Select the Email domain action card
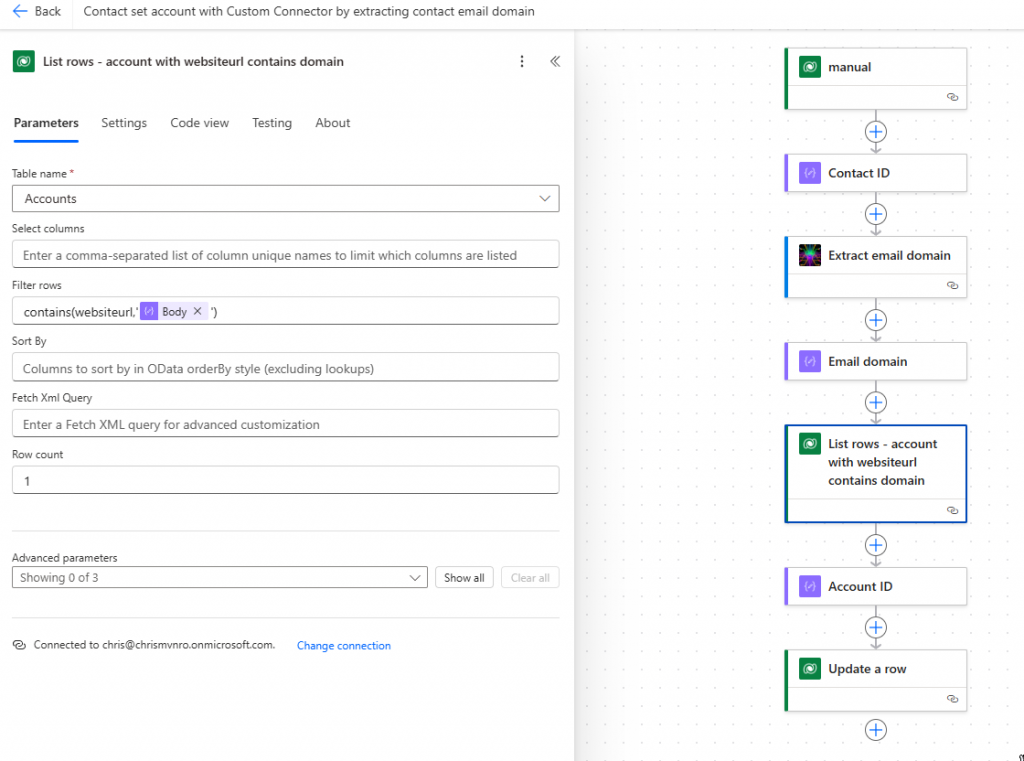The image size is (1024, 761). point(875,362)
